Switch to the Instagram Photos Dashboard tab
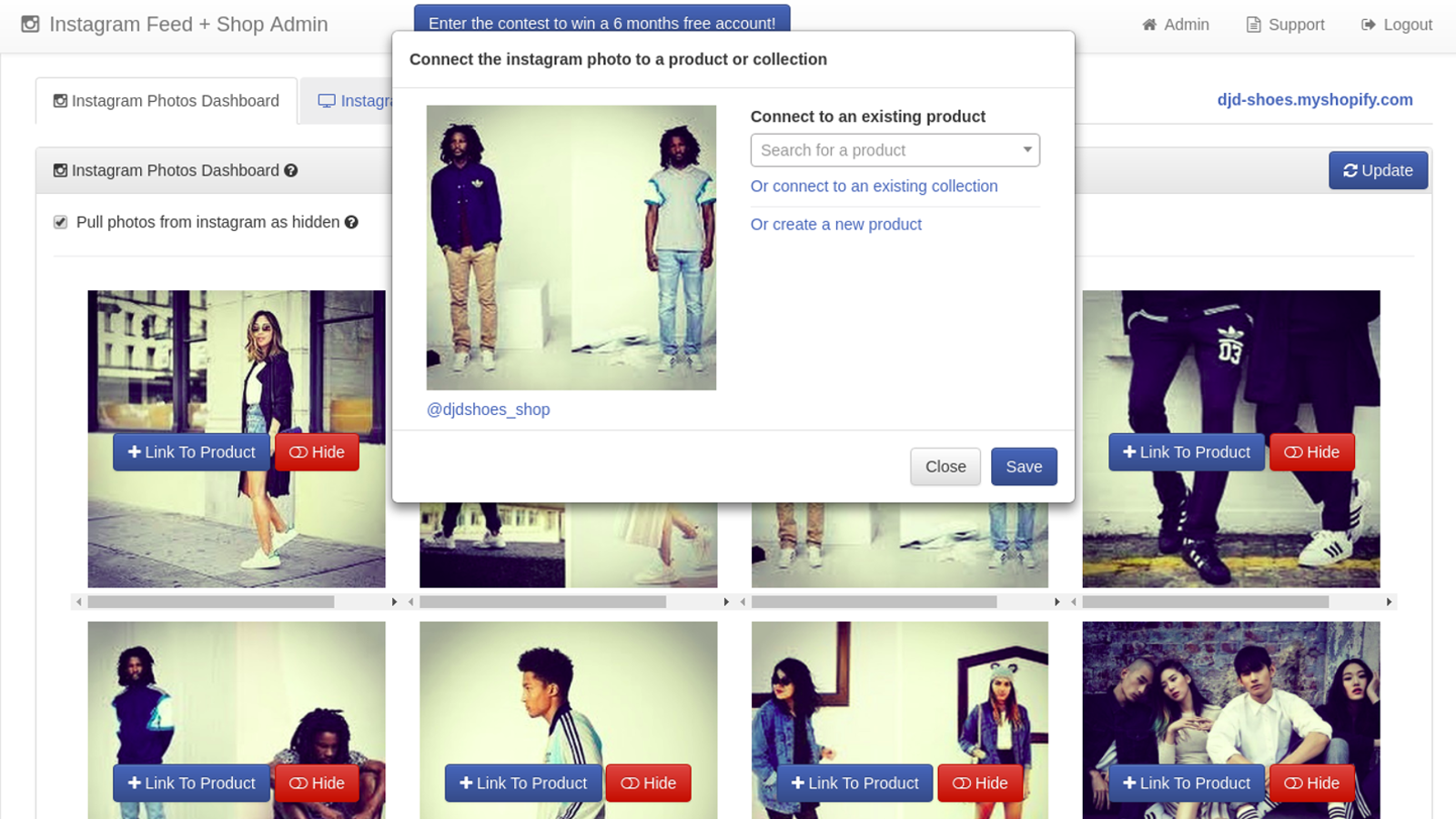 tap(166, 100)
